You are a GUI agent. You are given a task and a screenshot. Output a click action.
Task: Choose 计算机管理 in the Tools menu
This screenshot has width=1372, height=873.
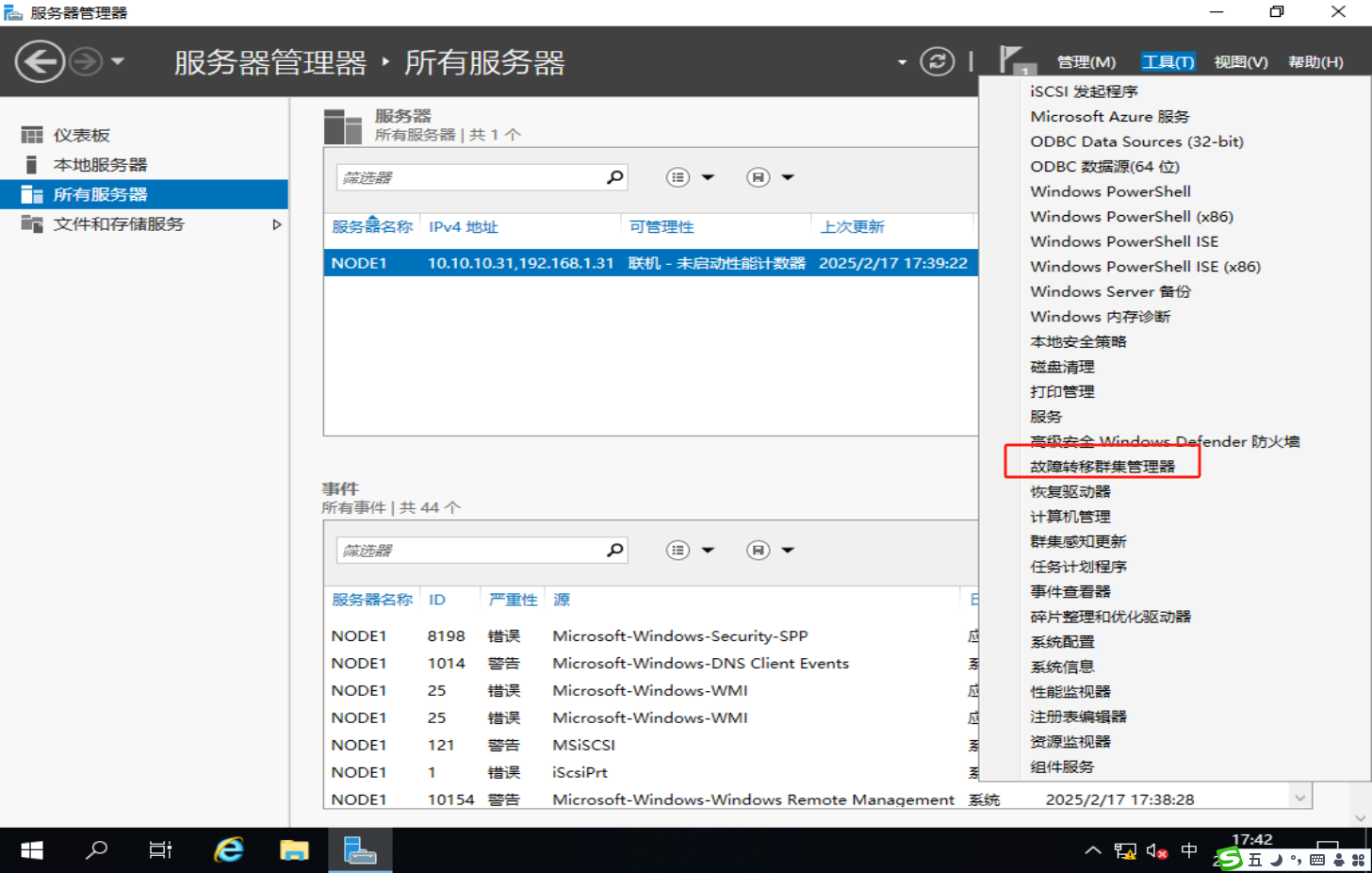coord(1070,517)
